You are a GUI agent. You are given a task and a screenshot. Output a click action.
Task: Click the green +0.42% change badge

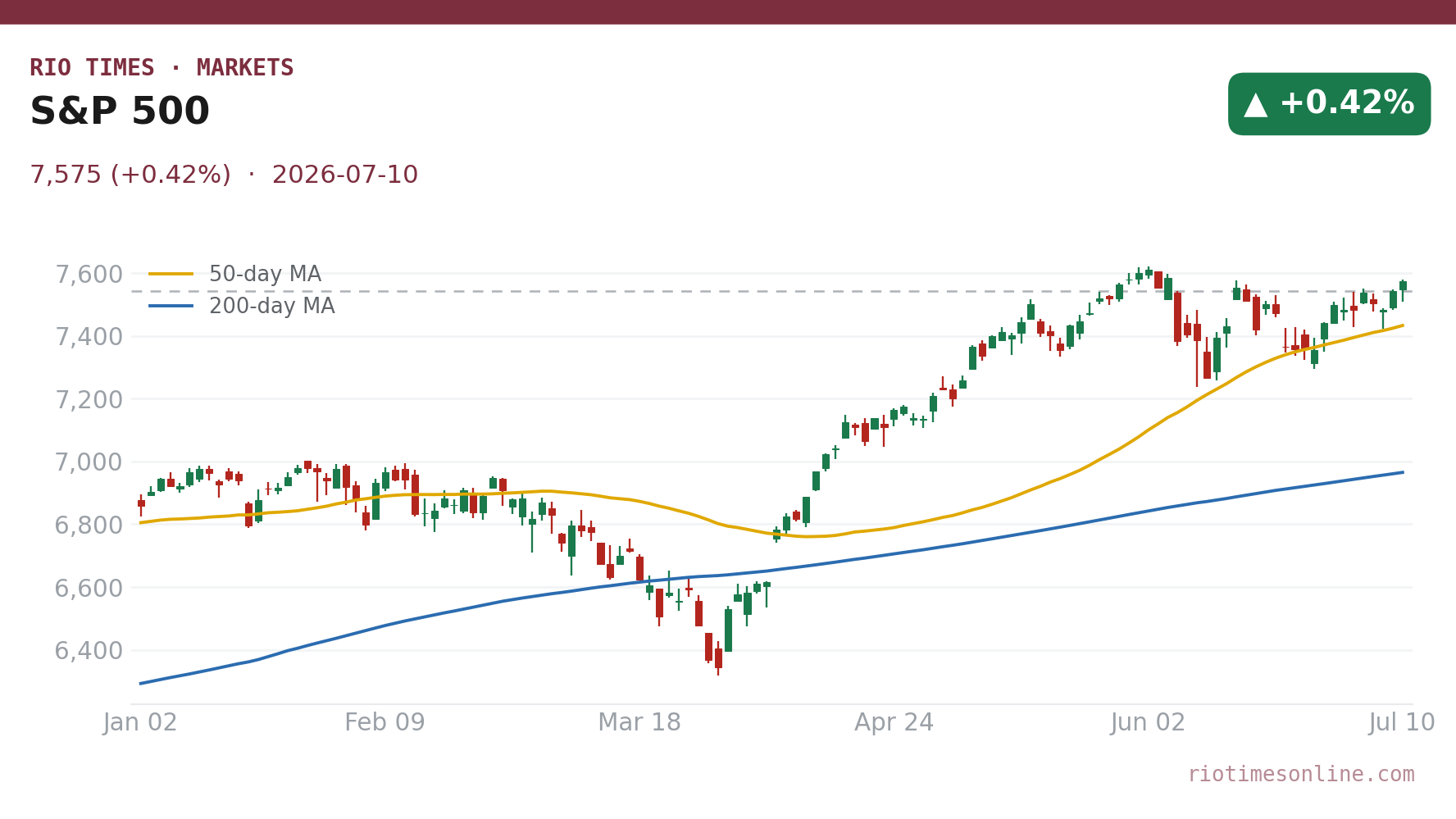pos(1329,104)
